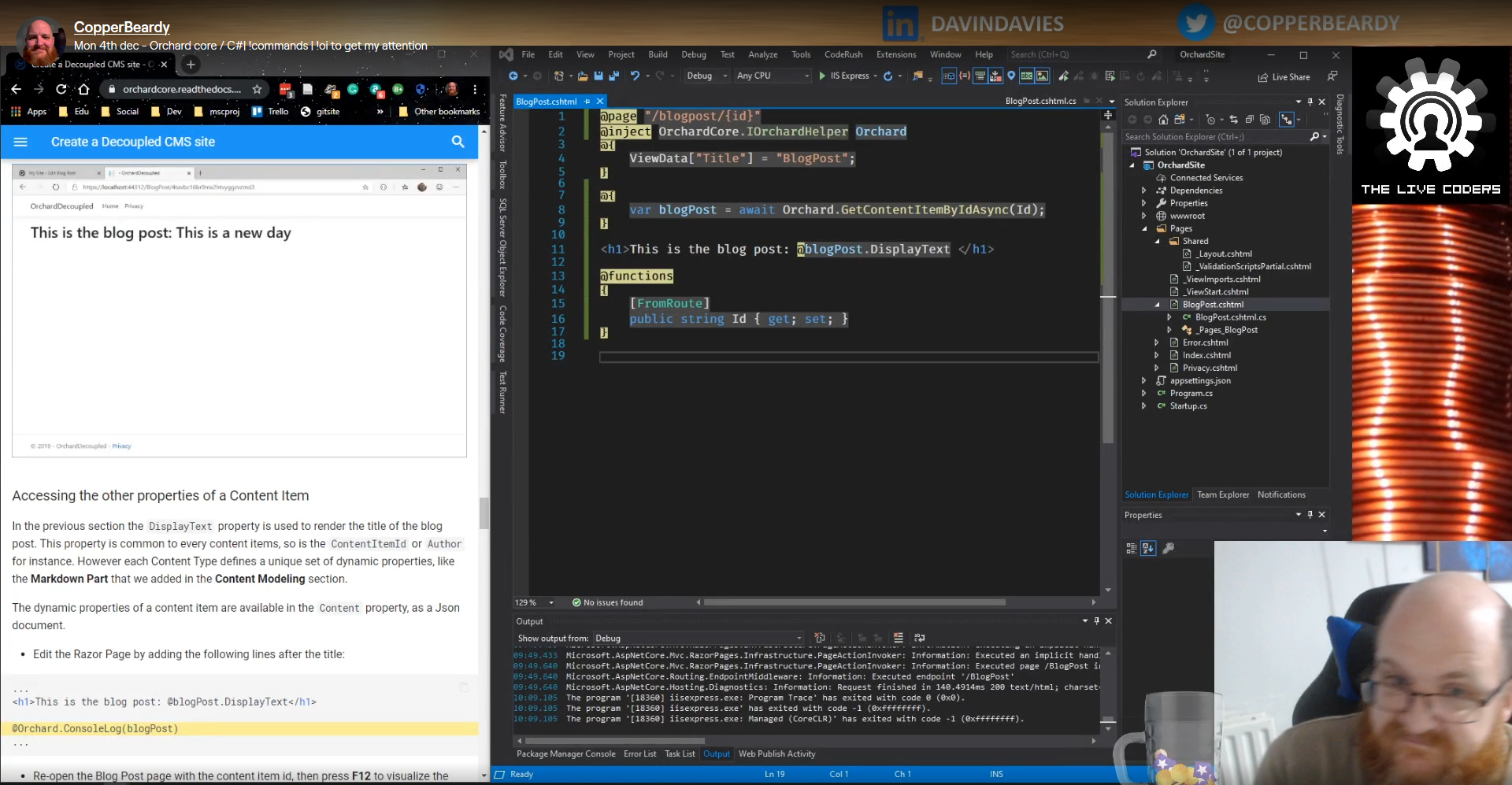Click Navigate Backward arrow in VS toolbar
This screenshot has height=785, width=1512.
pyautogui.click(x=513, y=76)
